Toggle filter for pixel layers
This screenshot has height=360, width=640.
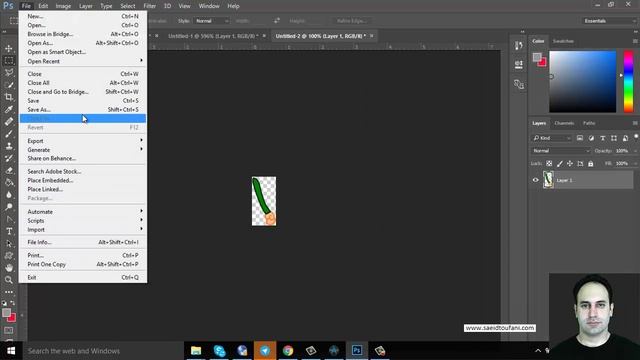point(580,138)
